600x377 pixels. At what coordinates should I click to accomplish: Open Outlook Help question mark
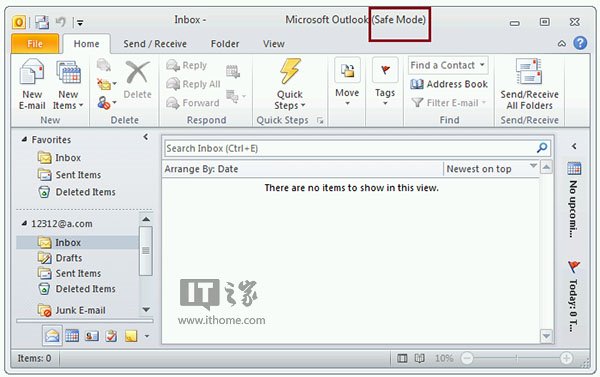[x=580, y=43]
